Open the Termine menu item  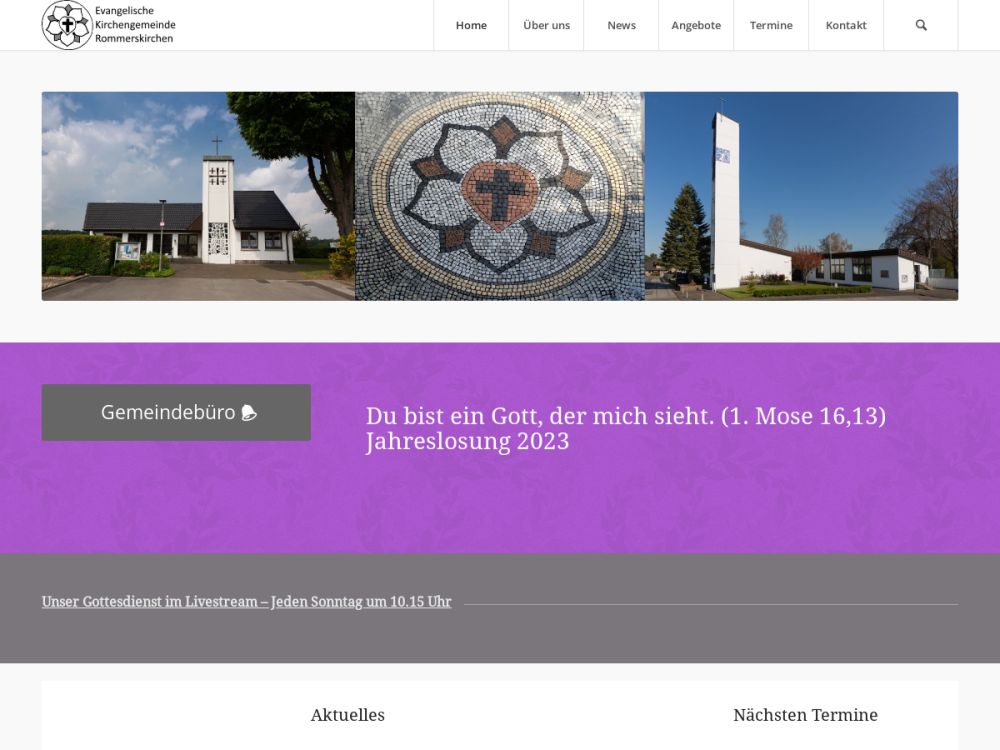point(771,25)
